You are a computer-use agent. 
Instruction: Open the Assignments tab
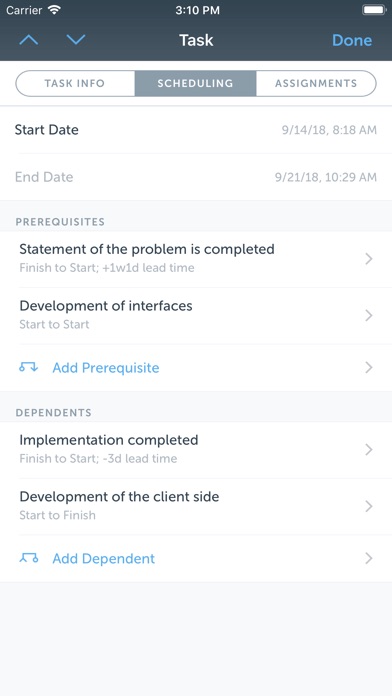click(316, 83)
